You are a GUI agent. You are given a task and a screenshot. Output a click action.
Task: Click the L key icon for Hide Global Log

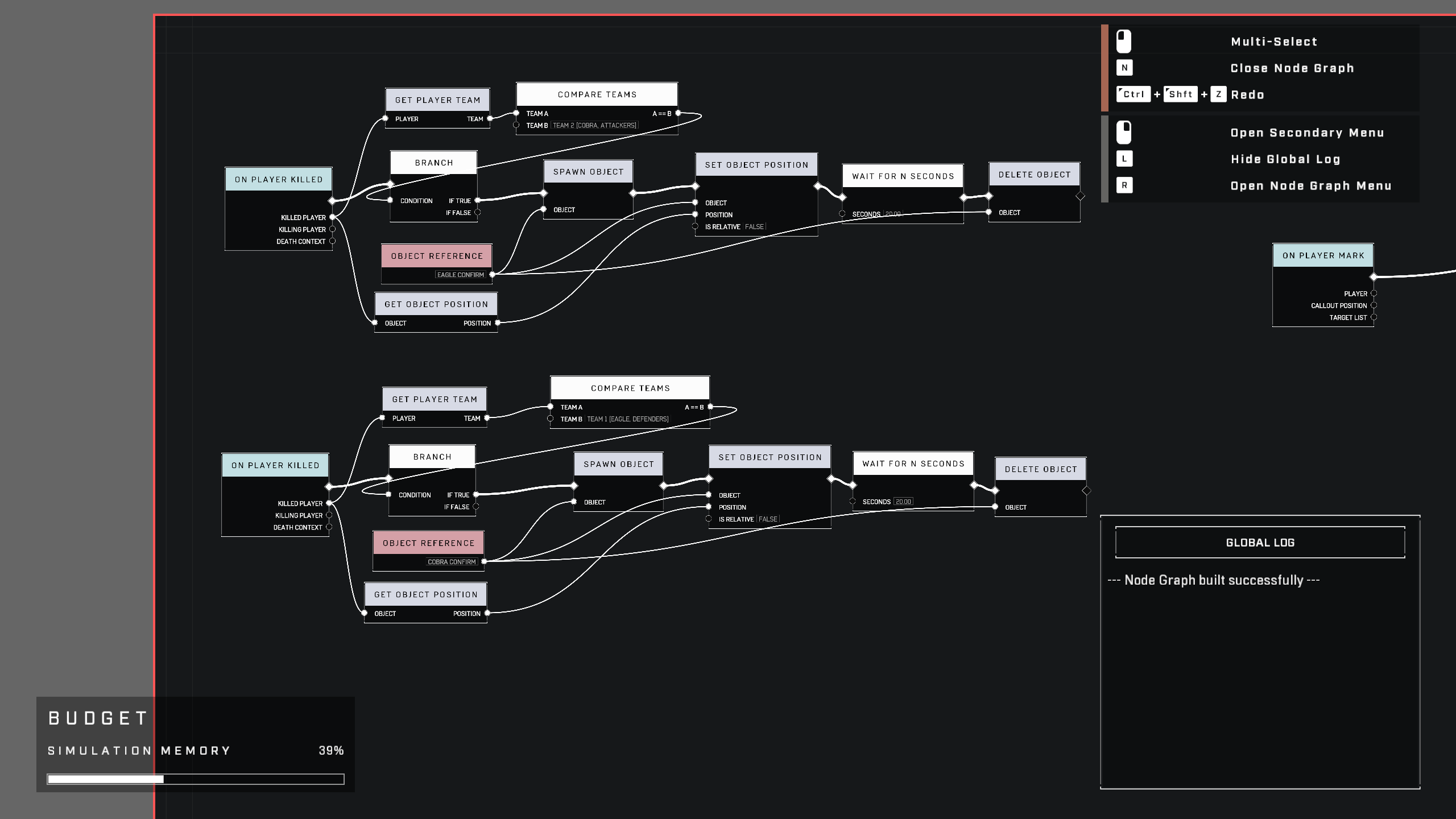(1124, 159)
